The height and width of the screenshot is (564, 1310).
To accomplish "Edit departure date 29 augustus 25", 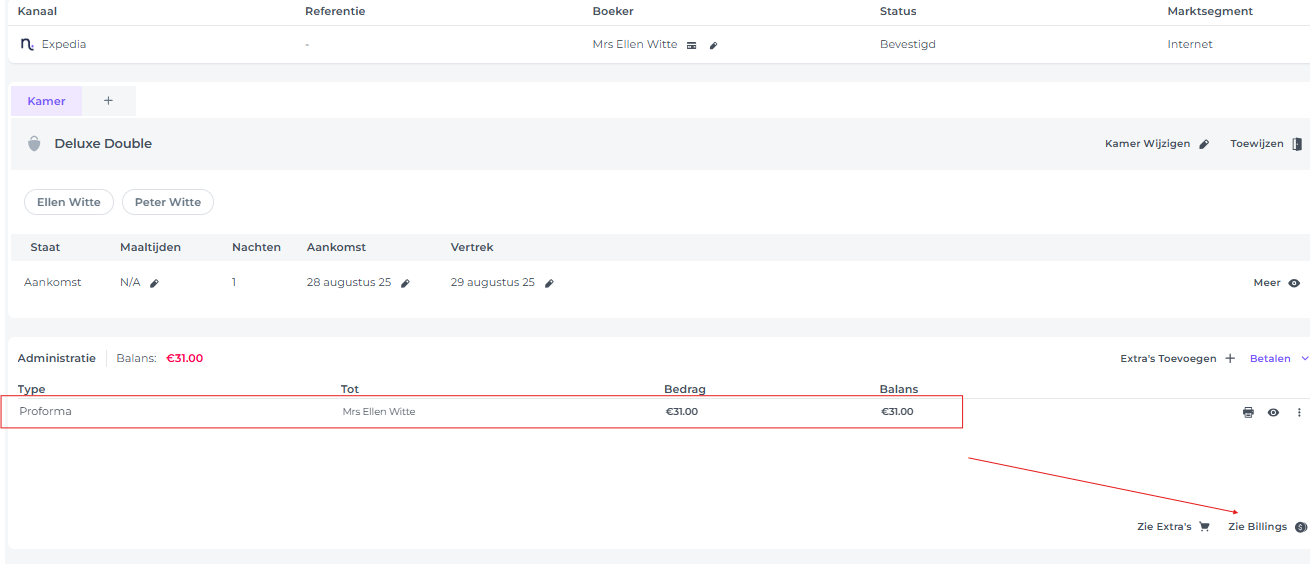I will pyautogui.click(x=549, y=283).
